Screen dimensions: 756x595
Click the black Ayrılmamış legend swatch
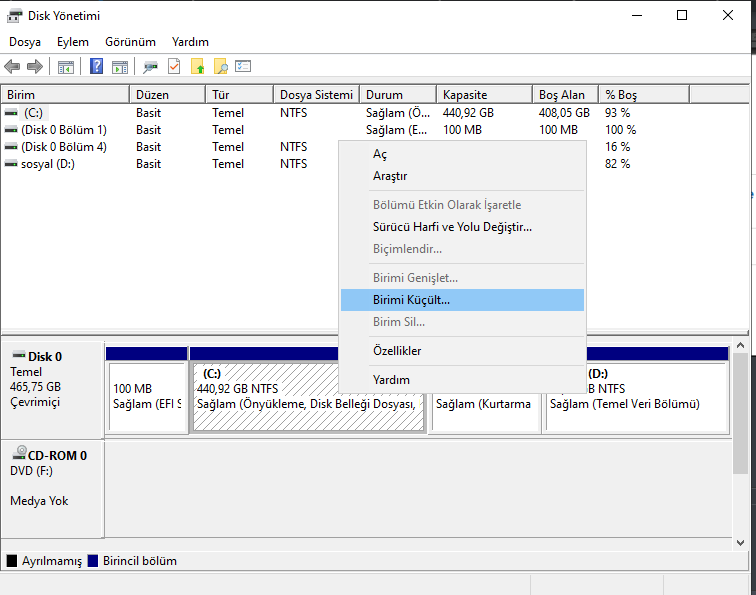[12, 561]
